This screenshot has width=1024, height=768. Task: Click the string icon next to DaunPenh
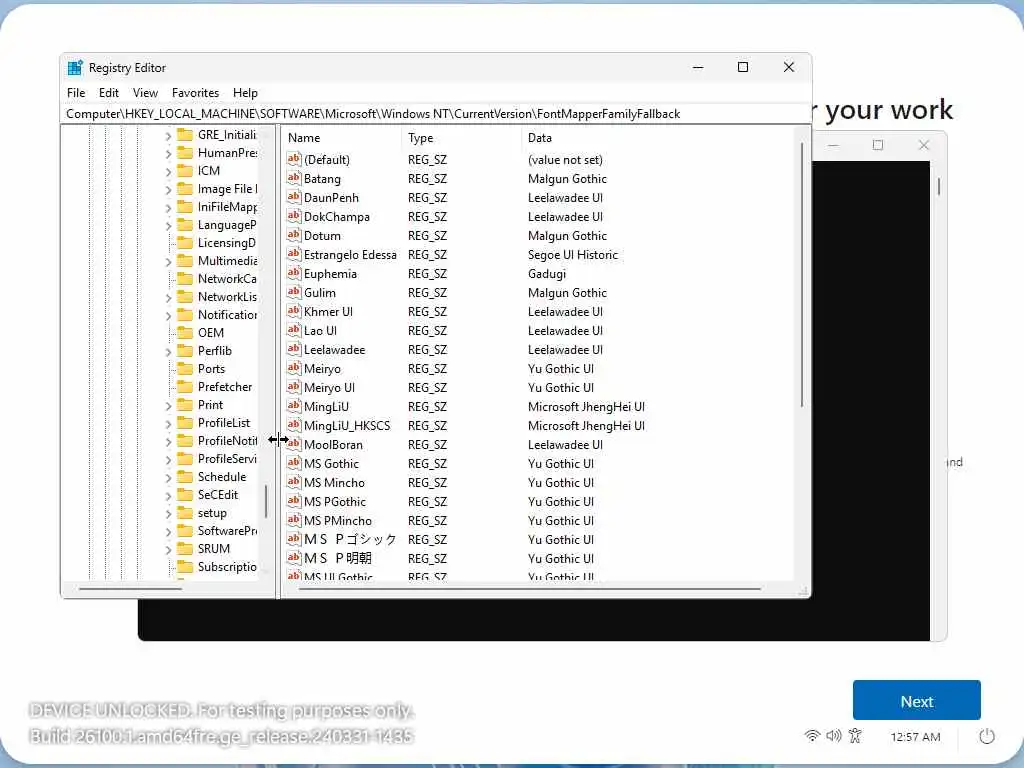pyautogui.click(x=294, y=197)
